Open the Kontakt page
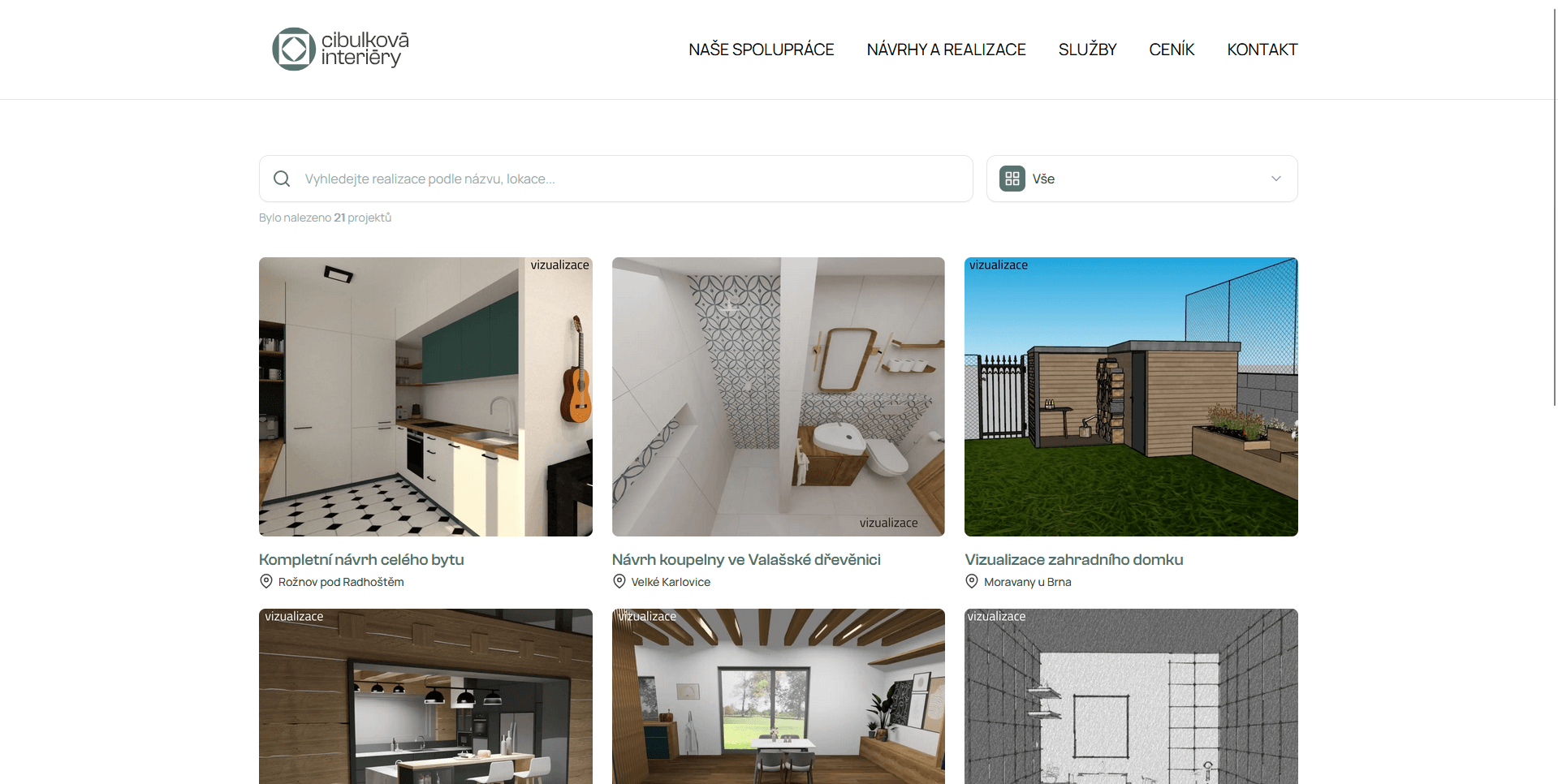The height and width of the screenshot is (784, 1558). 1262,50
